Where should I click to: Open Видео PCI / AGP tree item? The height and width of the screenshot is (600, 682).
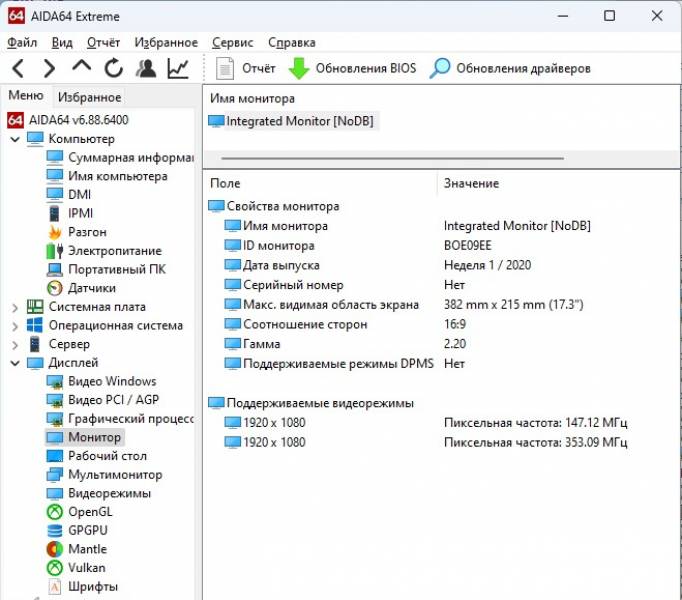103,400
